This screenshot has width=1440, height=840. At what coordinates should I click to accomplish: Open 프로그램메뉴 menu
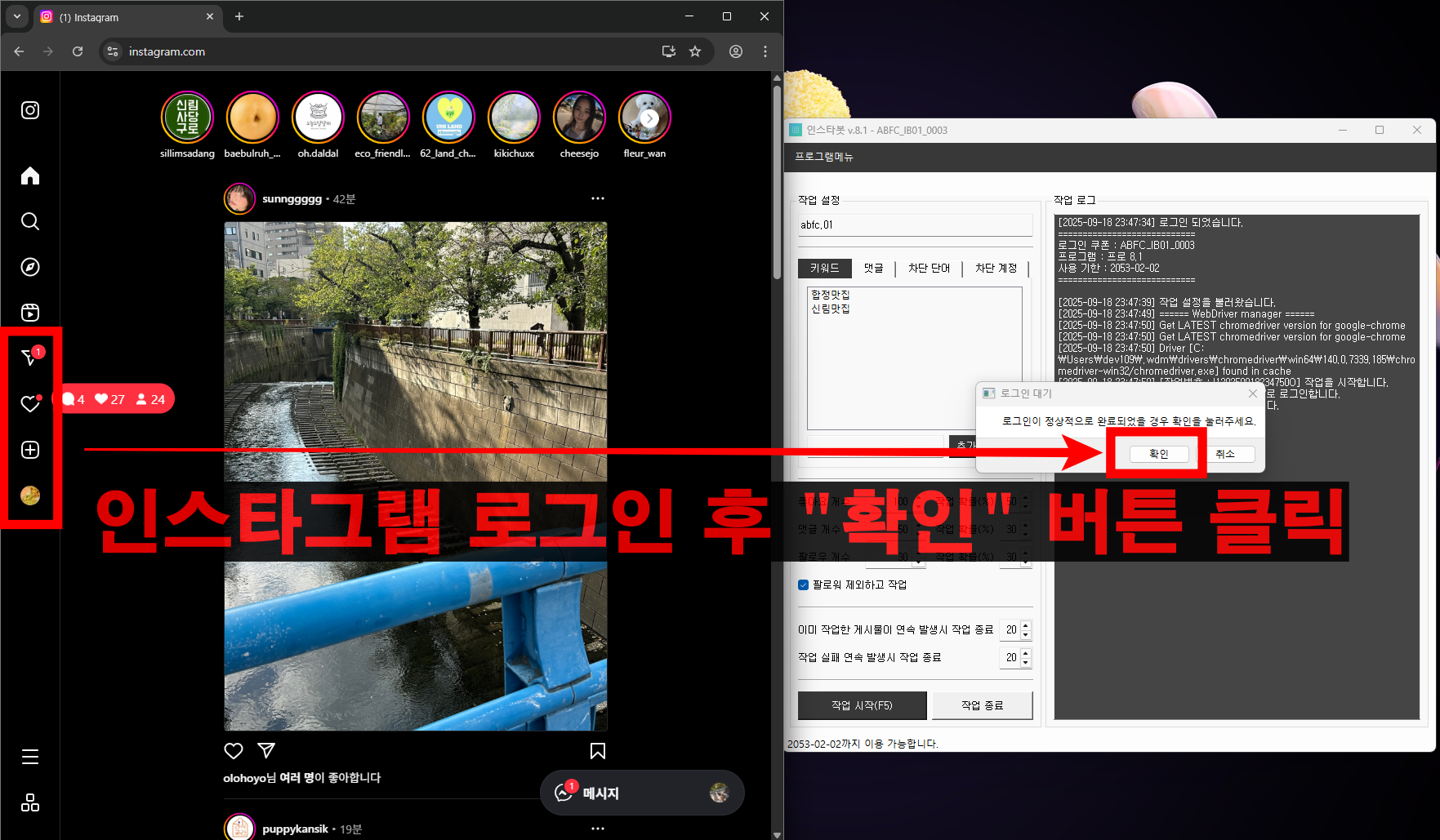coord(823,157)
